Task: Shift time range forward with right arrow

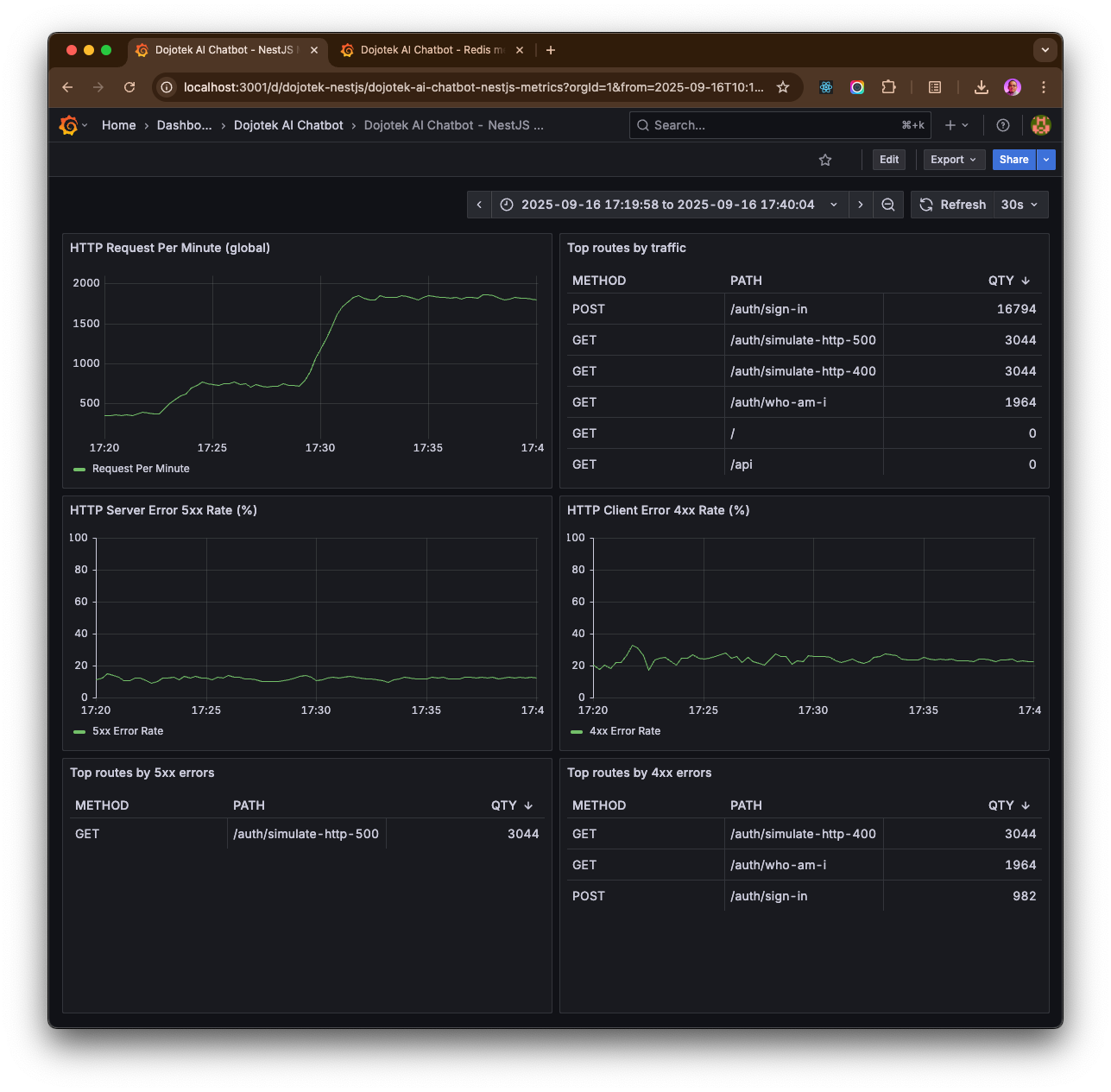Action: click(860, 205)
